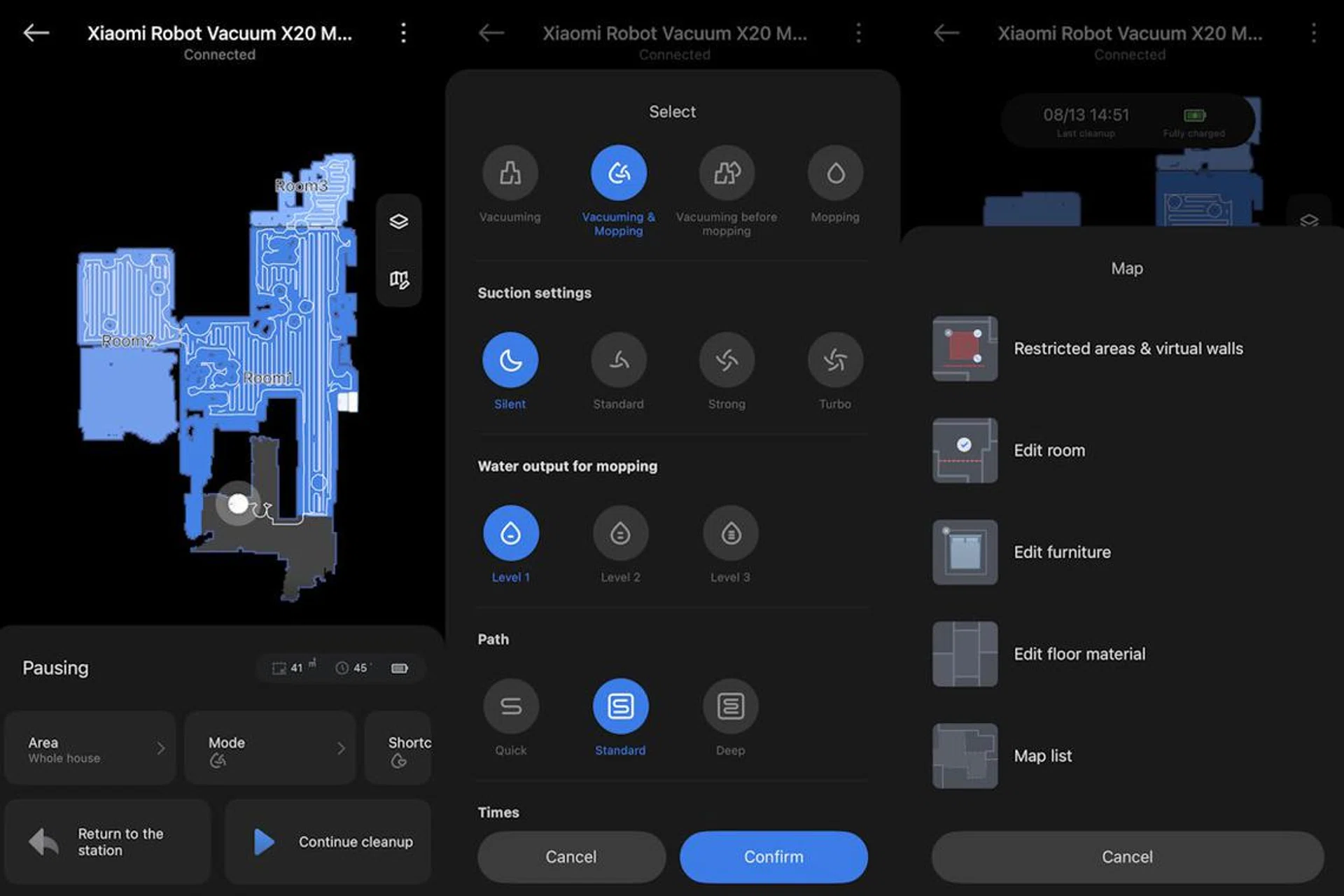Select Vacuuming before mopping mode
Viewport: 1344px width, 896px height.
pos(727,173)
